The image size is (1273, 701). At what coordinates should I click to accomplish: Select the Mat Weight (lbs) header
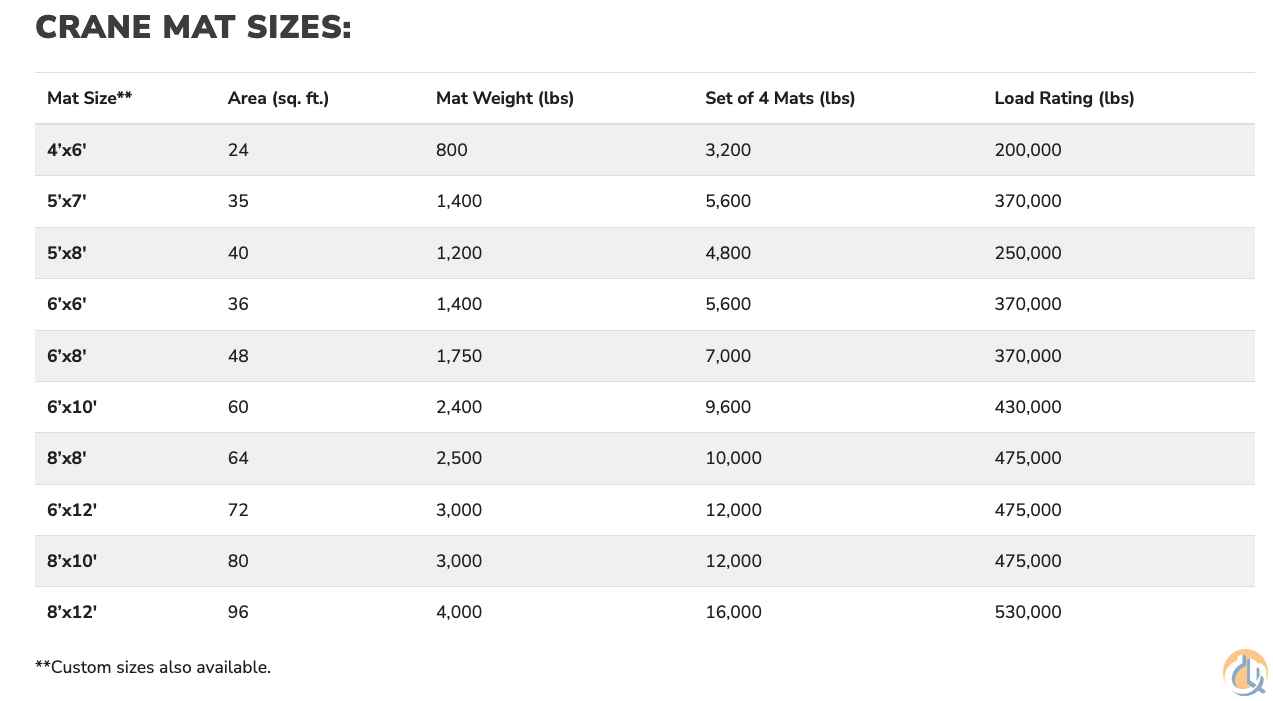pos(504,98)
